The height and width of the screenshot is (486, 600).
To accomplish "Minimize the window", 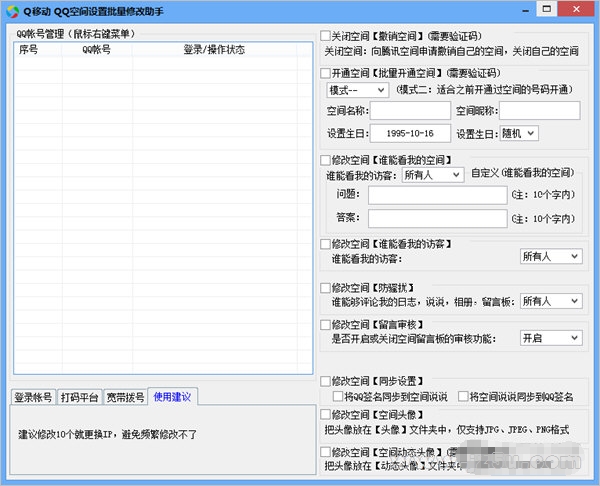I will [526, 10].
